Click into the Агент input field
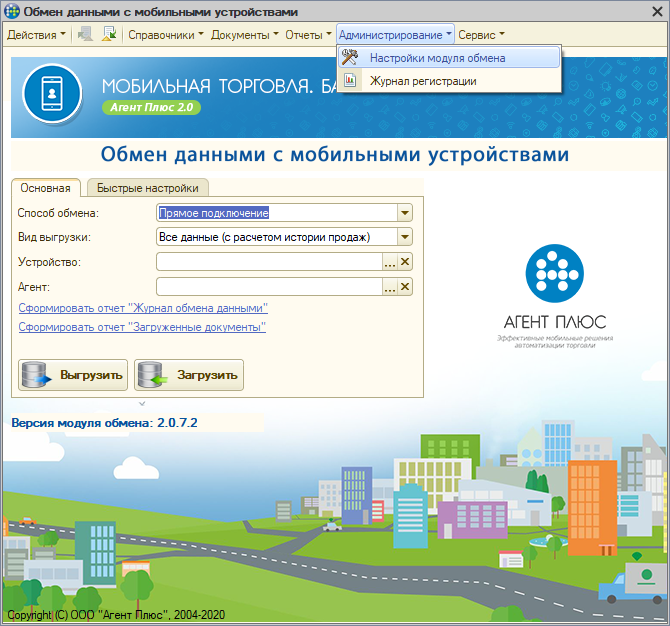This screenshot has width=670, height=626. point(269,287)
